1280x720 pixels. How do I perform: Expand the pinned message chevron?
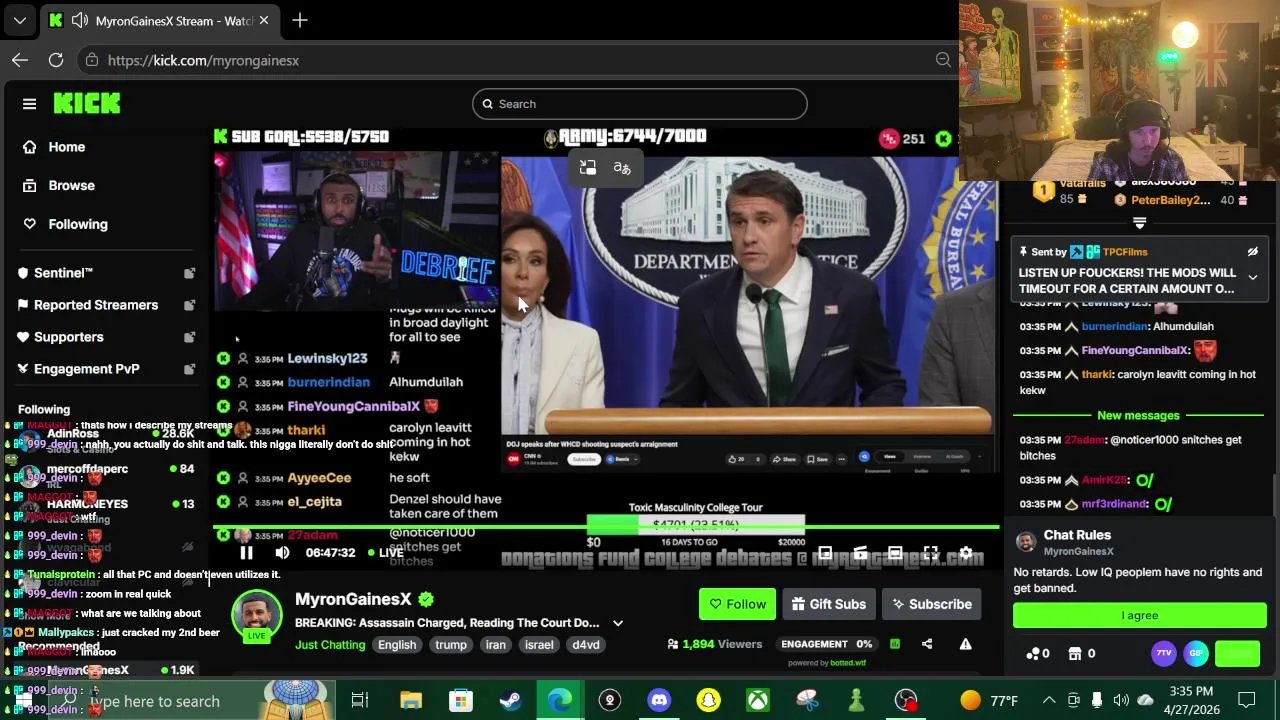[x=1252, y=278]
